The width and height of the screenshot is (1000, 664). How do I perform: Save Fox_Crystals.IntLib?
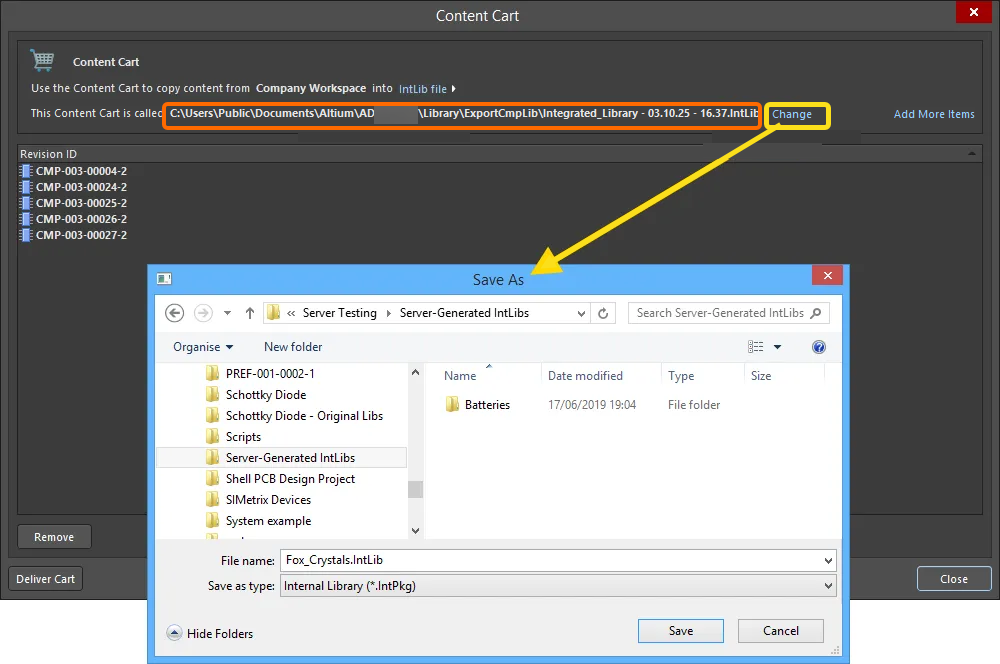(680, 630)
